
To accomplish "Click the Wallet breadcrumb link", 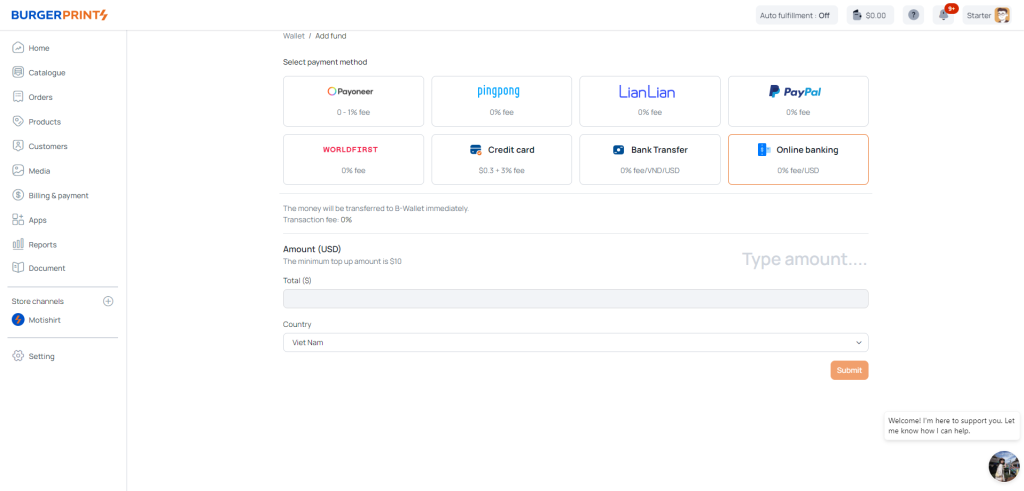I will tap(293, 36).
